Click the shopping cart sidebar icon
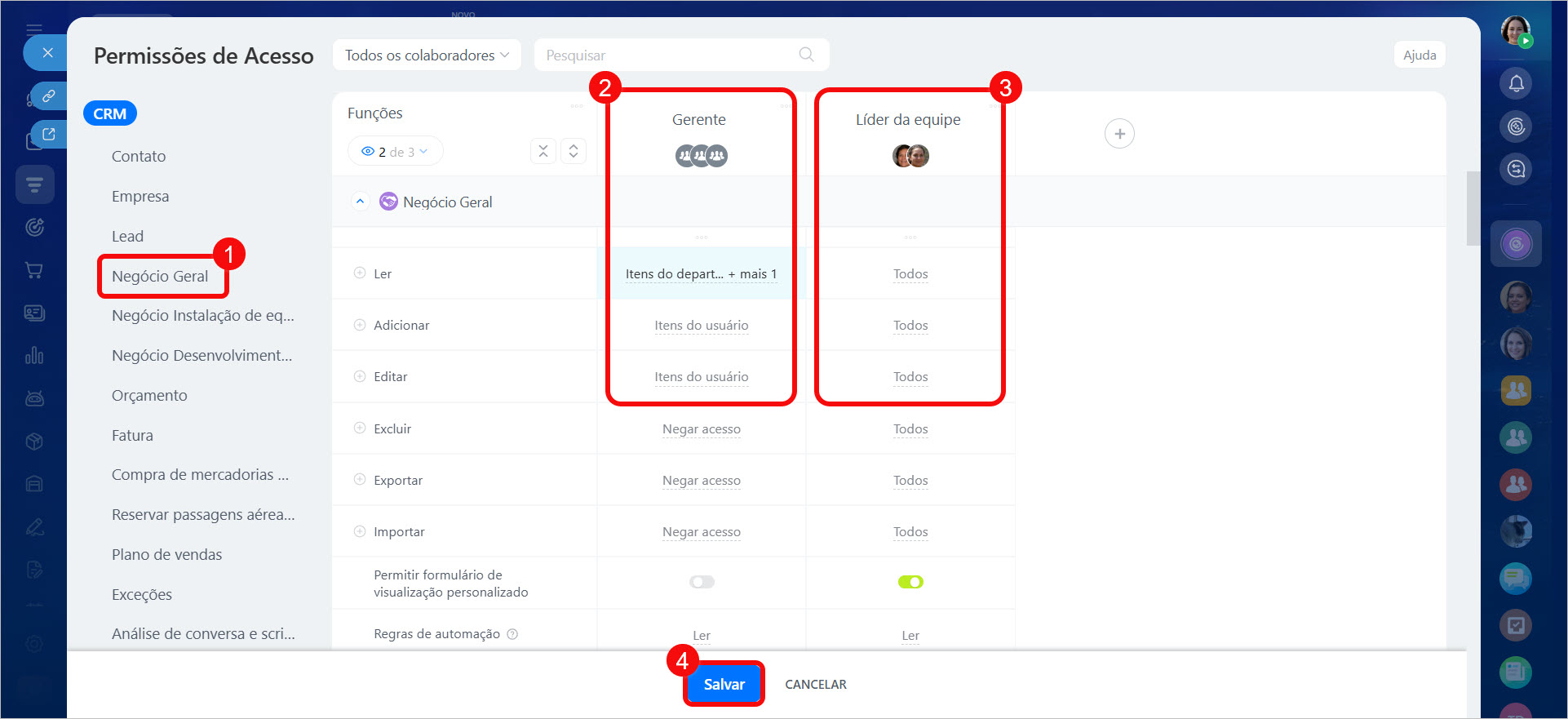 34,270
